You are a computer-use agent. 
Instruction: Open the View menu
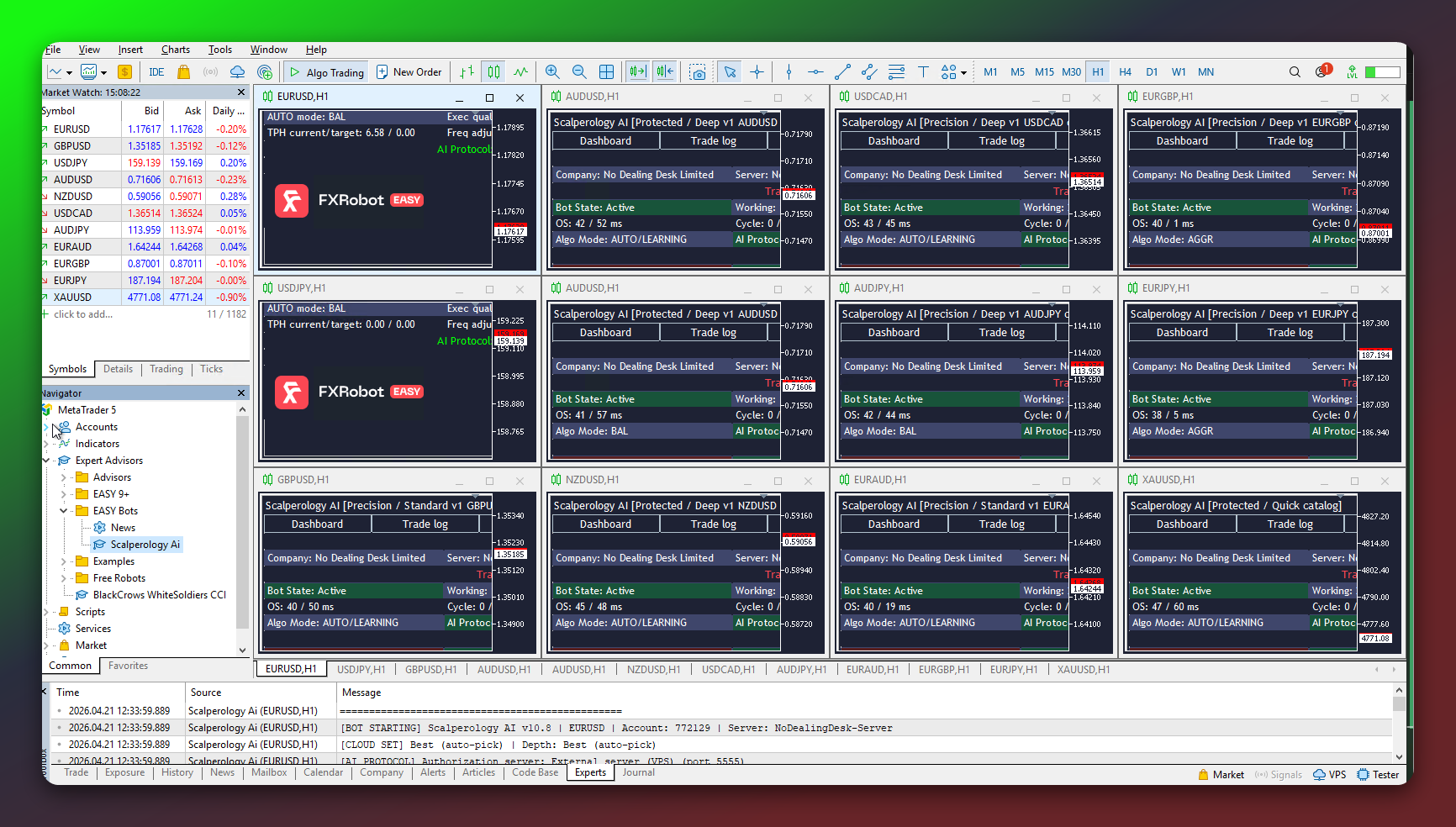tap(89, 49)
